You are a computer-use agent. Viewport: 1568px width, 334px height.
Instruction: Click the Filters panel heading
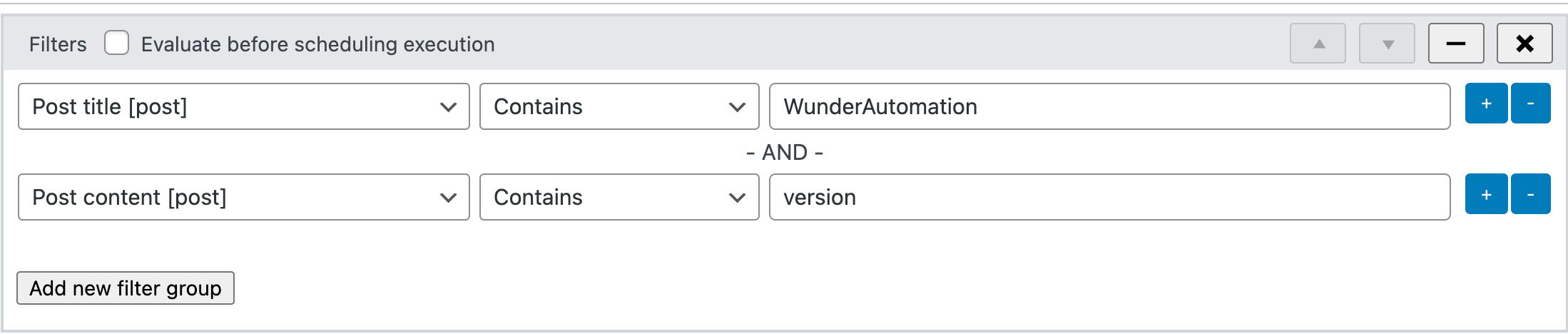pos(58,44)
